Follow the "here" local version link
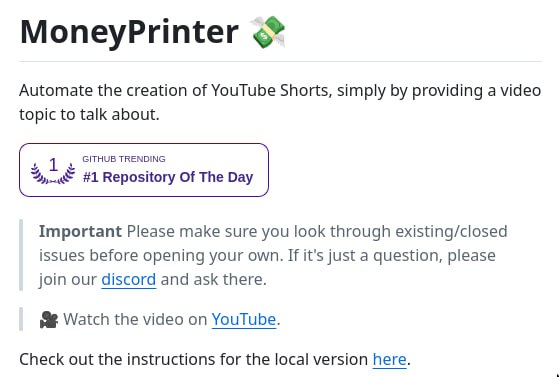Screen dimensions: 559x377 tap(390, 359)
